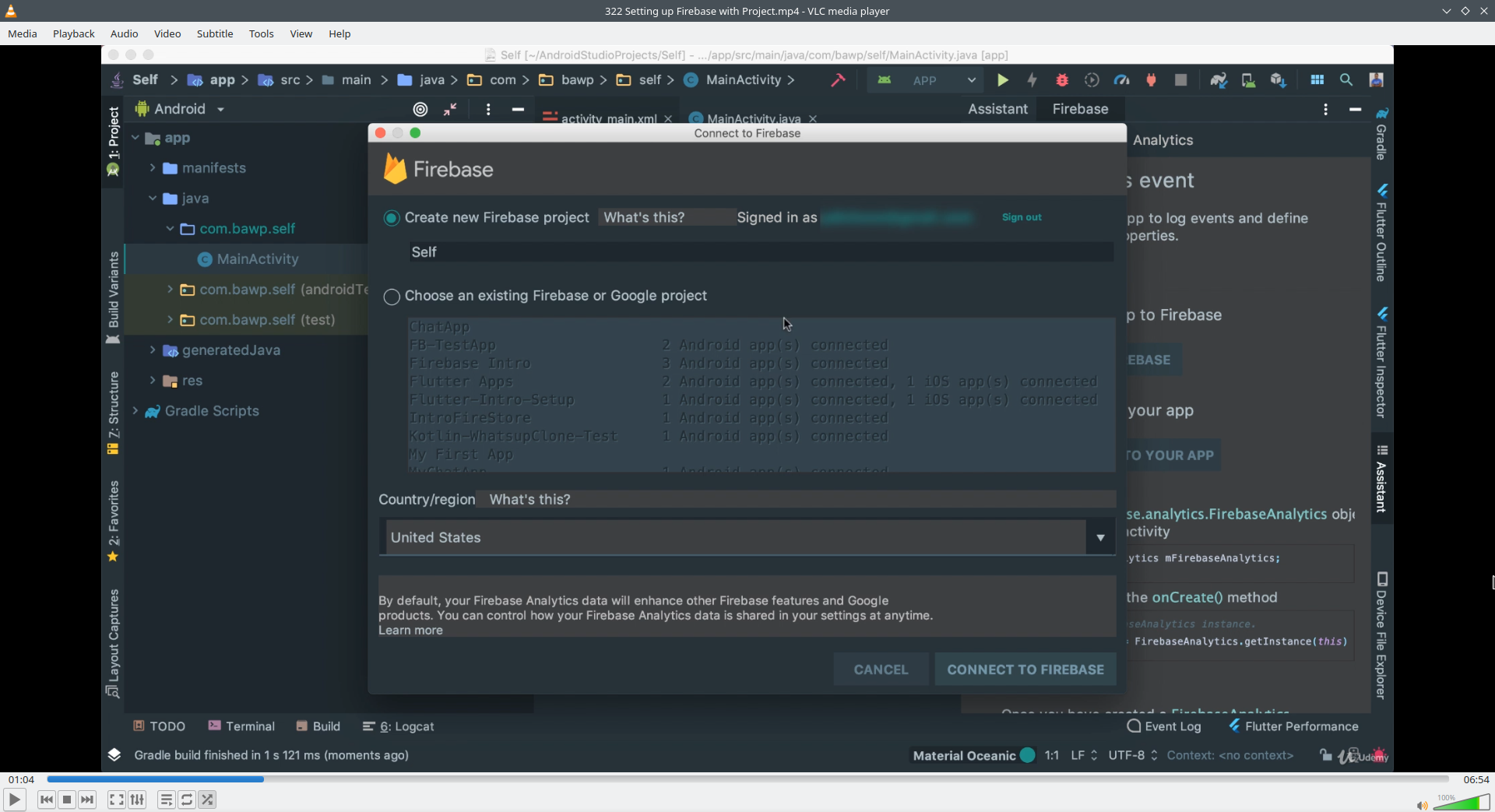Select Create new Firebase project radio

tap(392, 218)
